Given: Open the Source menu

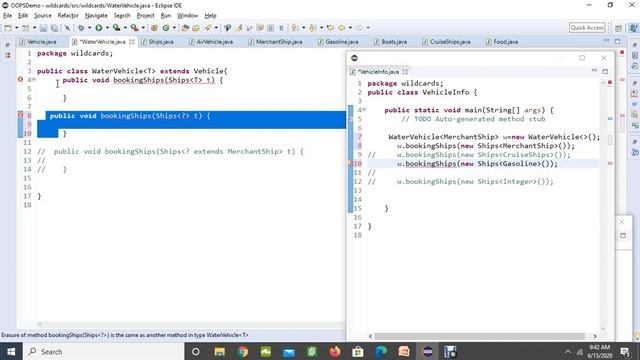Looking at the screenshot, I should 43,16.
